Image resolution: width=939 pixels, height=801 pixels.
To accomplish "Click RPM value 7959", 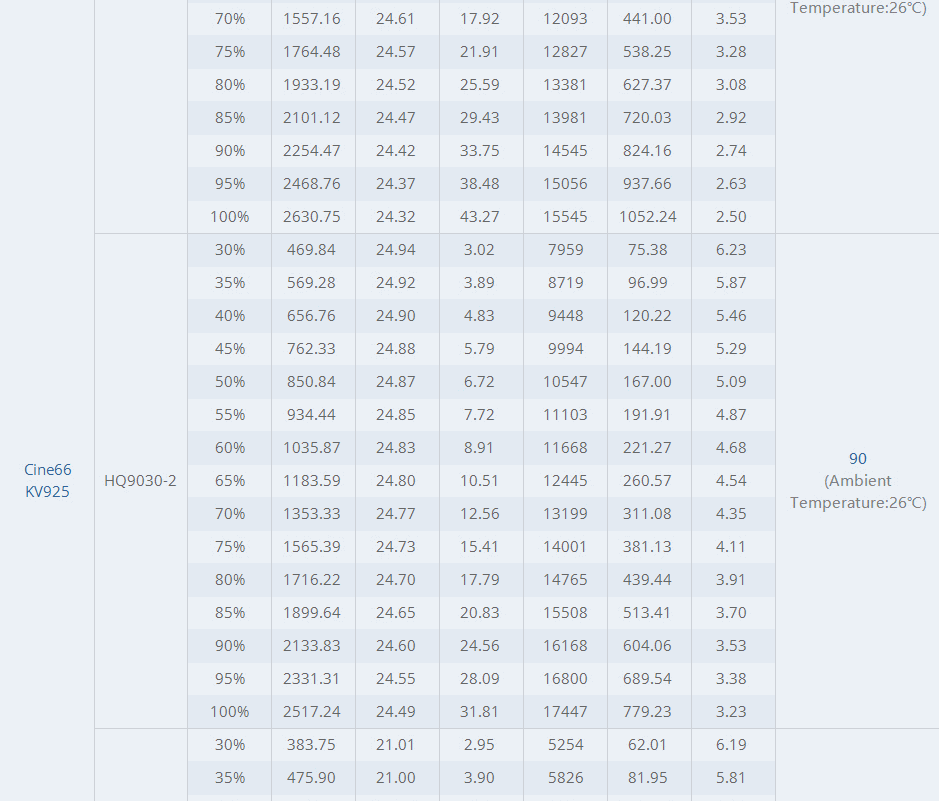I will pos(565,250).
